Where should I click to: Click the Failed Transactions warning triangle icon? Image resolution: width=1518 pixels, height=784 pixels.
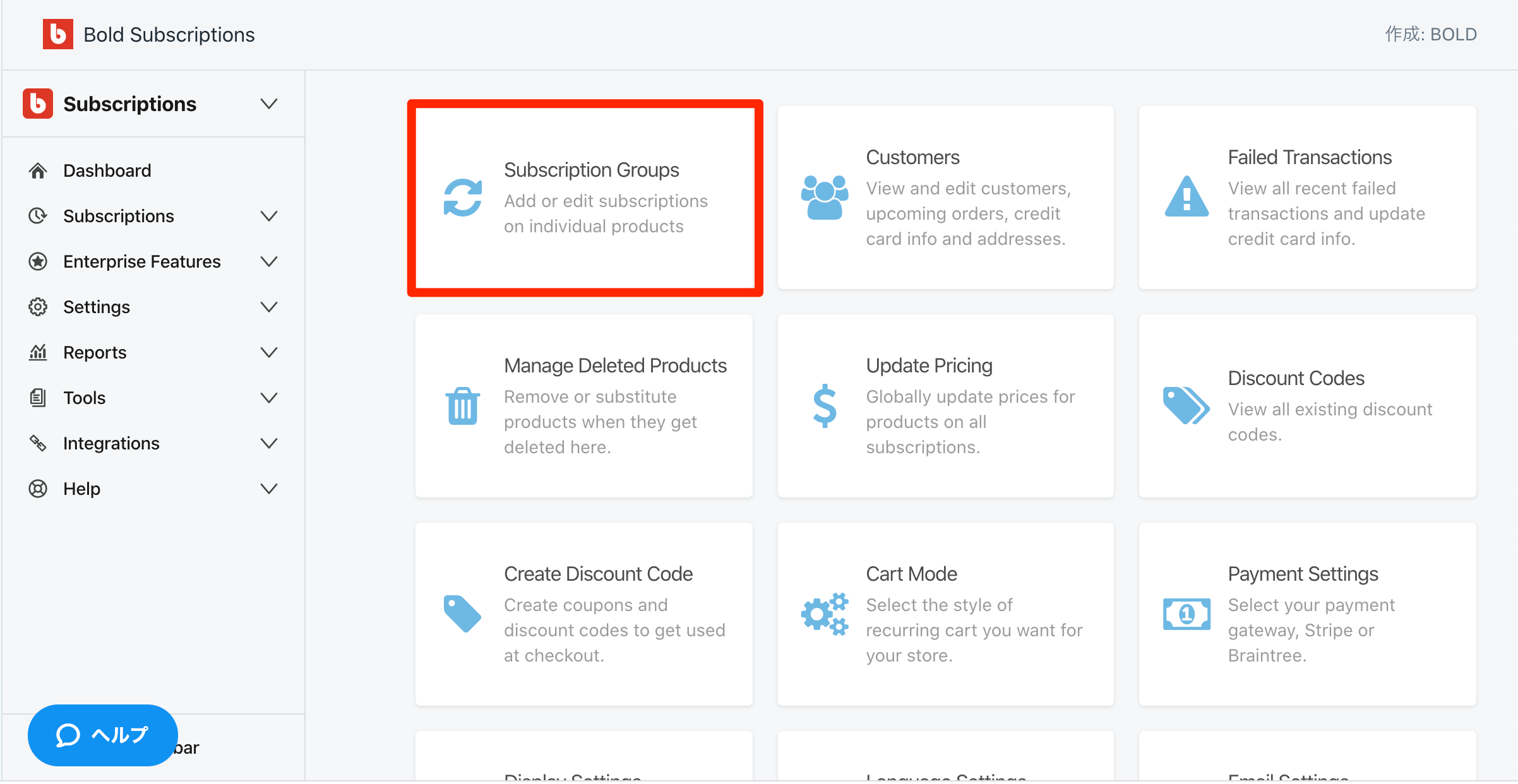coord(1186,198)
